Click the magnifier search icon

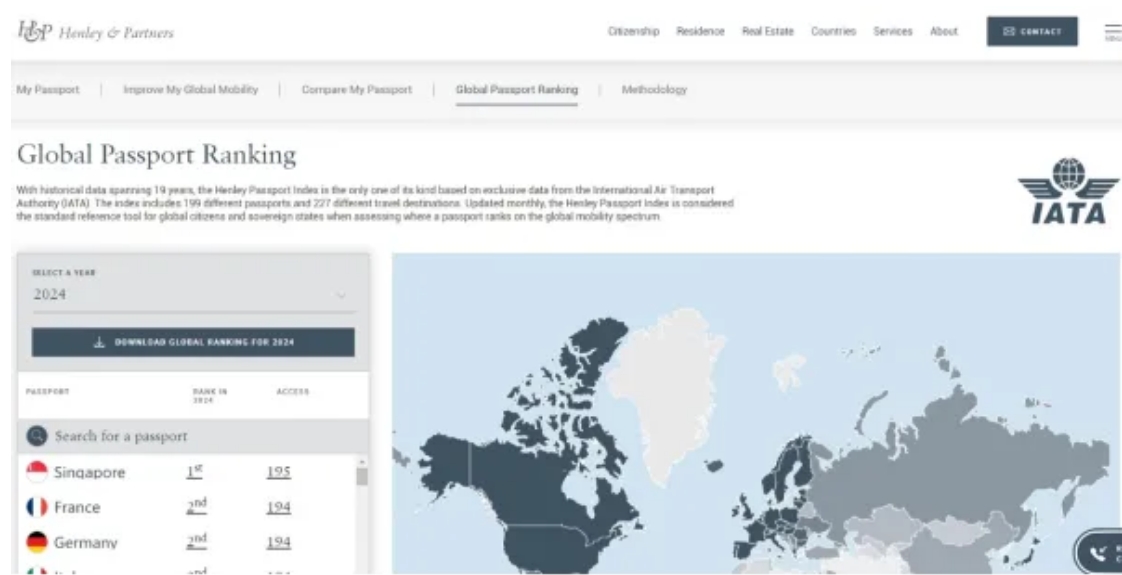(37, 436)
